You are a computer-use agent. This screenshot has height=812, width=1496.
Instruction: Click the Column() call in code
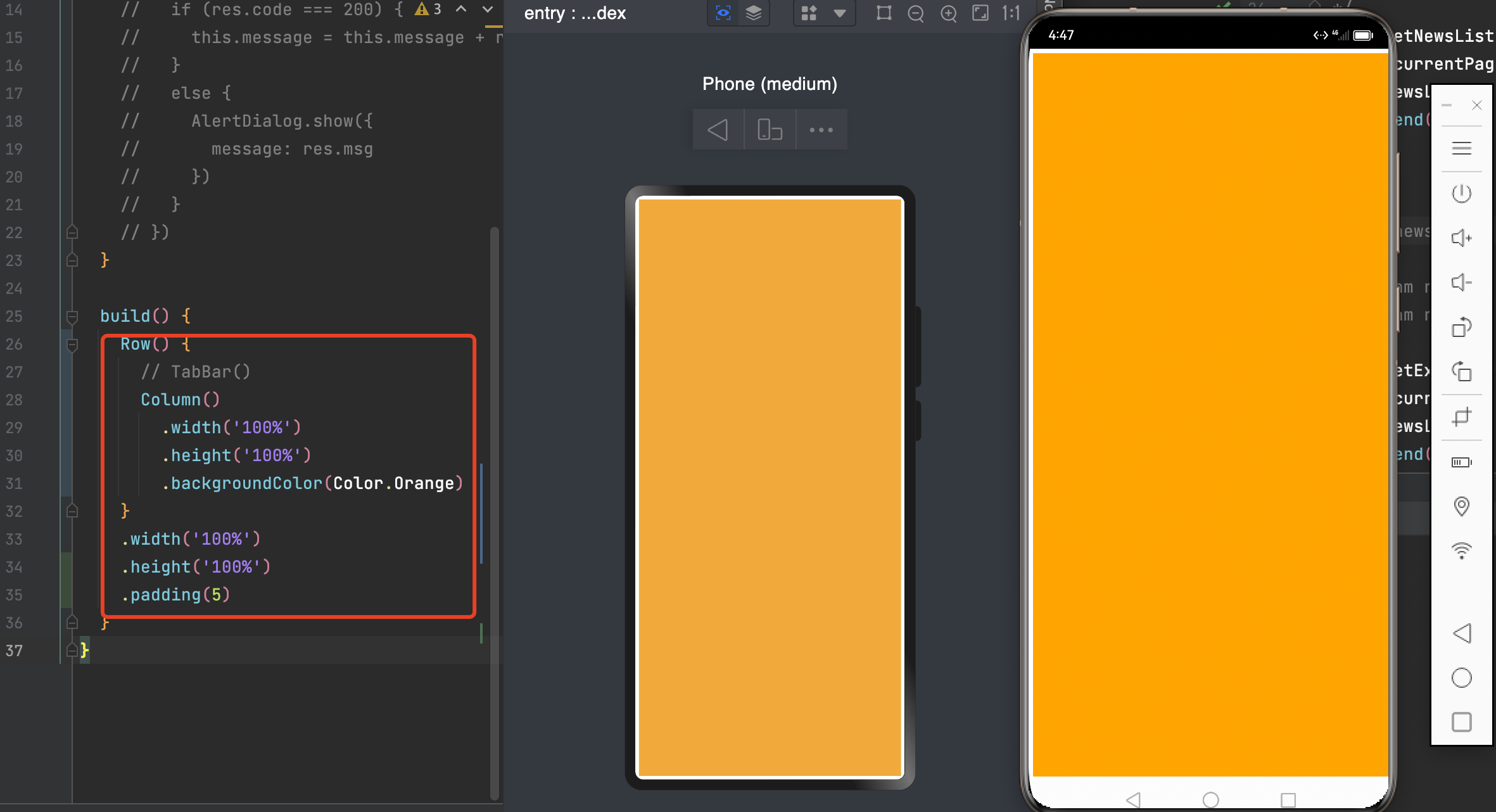point(180,400)
